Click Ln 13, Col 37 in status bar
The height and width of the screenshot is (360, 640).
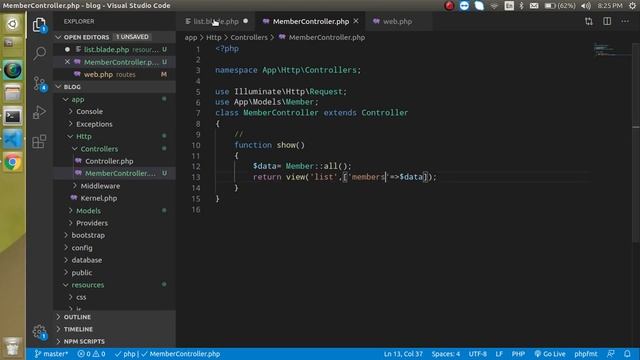pos(403,354)
